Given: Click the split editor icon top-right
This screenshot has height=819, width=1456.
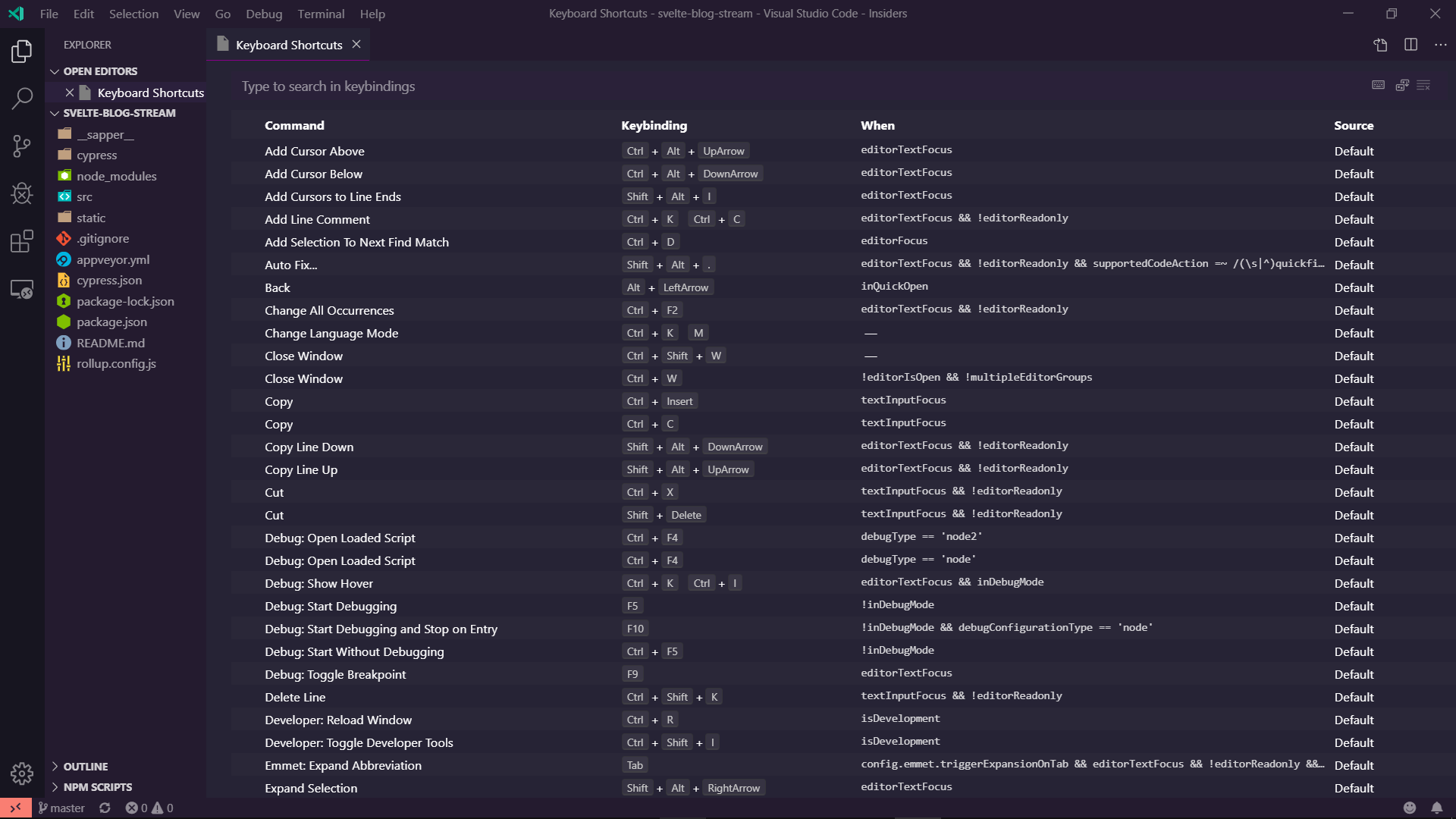Looking at the screenshot, I should 1411,45.
